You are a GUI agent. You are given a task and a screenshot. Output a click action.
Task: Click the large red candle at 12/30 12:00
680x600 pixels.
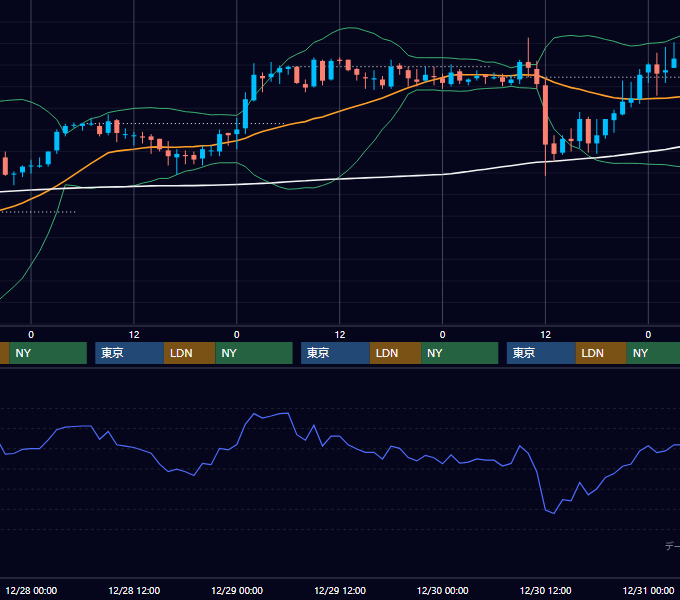[x=545, y=115]
